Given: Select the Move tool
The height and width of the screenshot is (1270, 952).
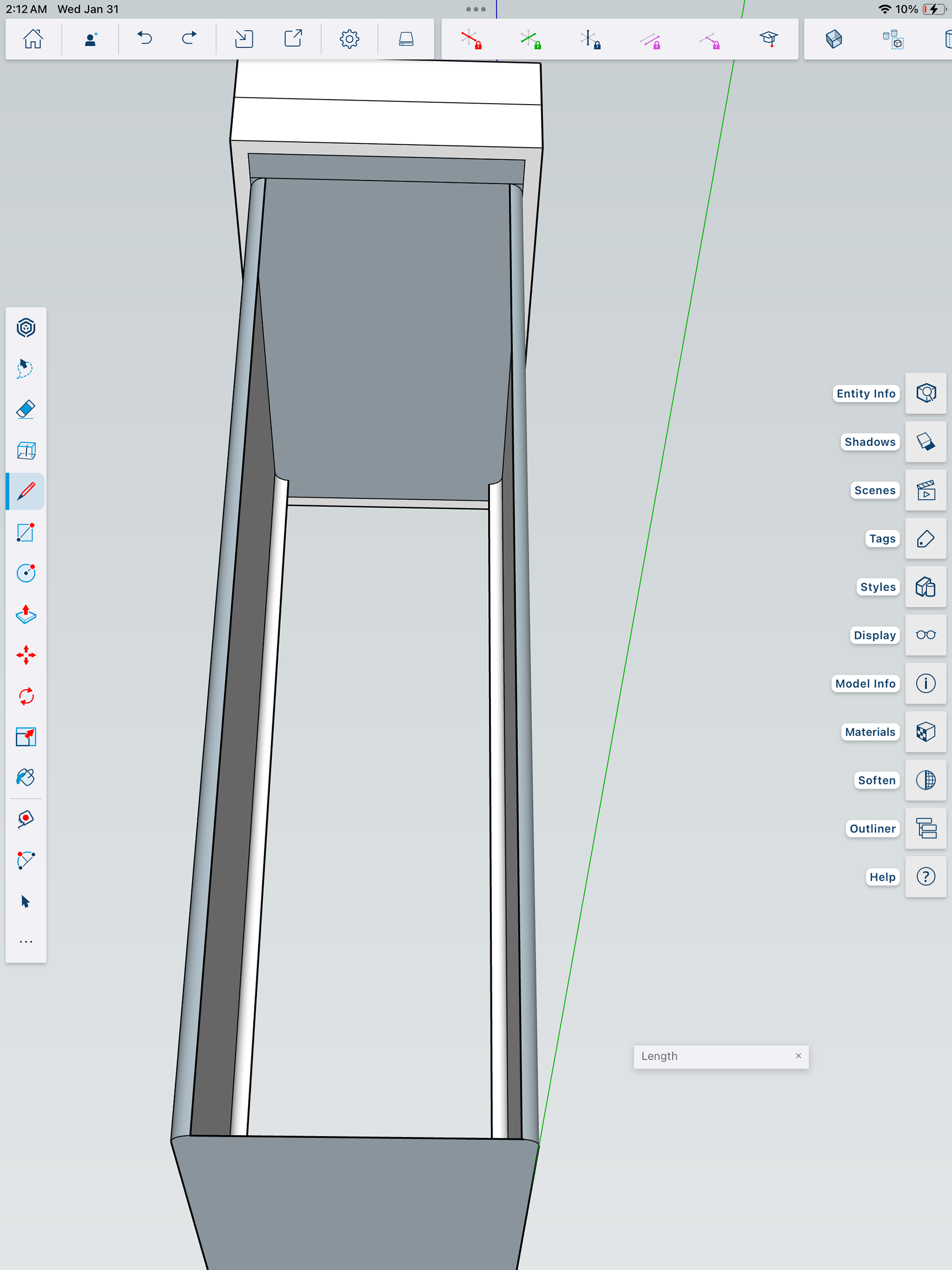Looking at the screenshot, I should click(26, 655).
